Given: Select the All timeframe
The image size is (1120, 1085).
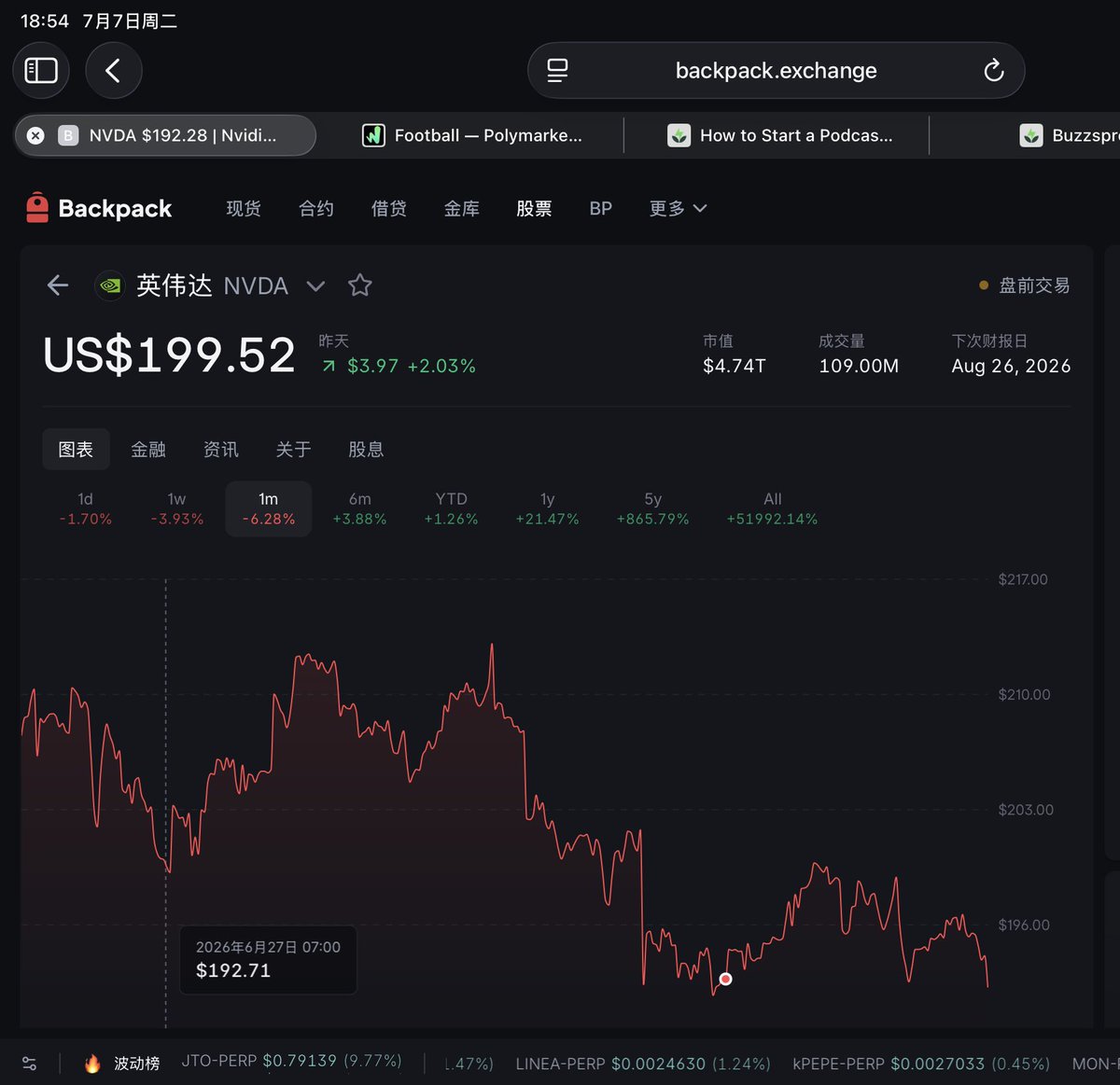Looking at the screenshot, I should tap(772, 509).
